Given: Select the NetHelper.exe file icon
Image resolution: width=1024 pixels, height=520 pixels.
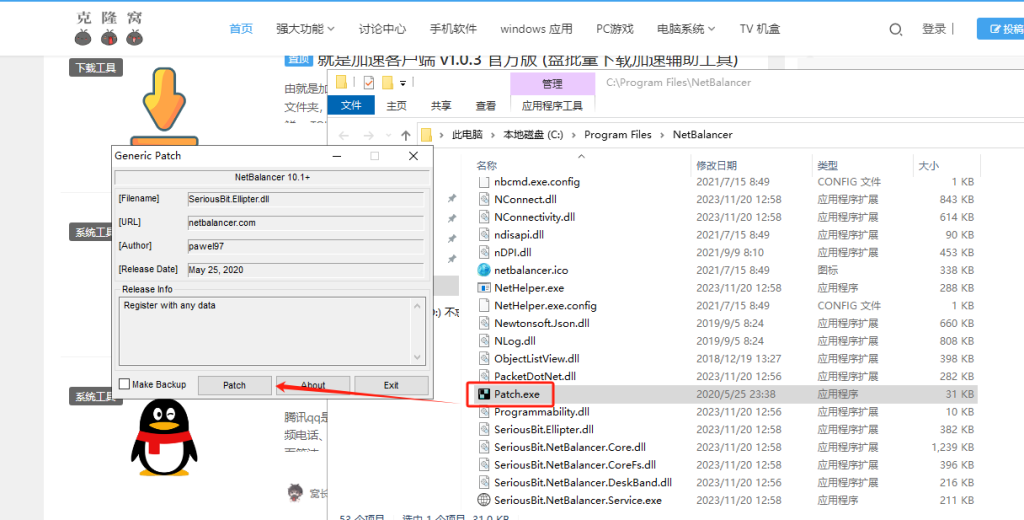Looking at the screenshot, I should tap(484, 287).
